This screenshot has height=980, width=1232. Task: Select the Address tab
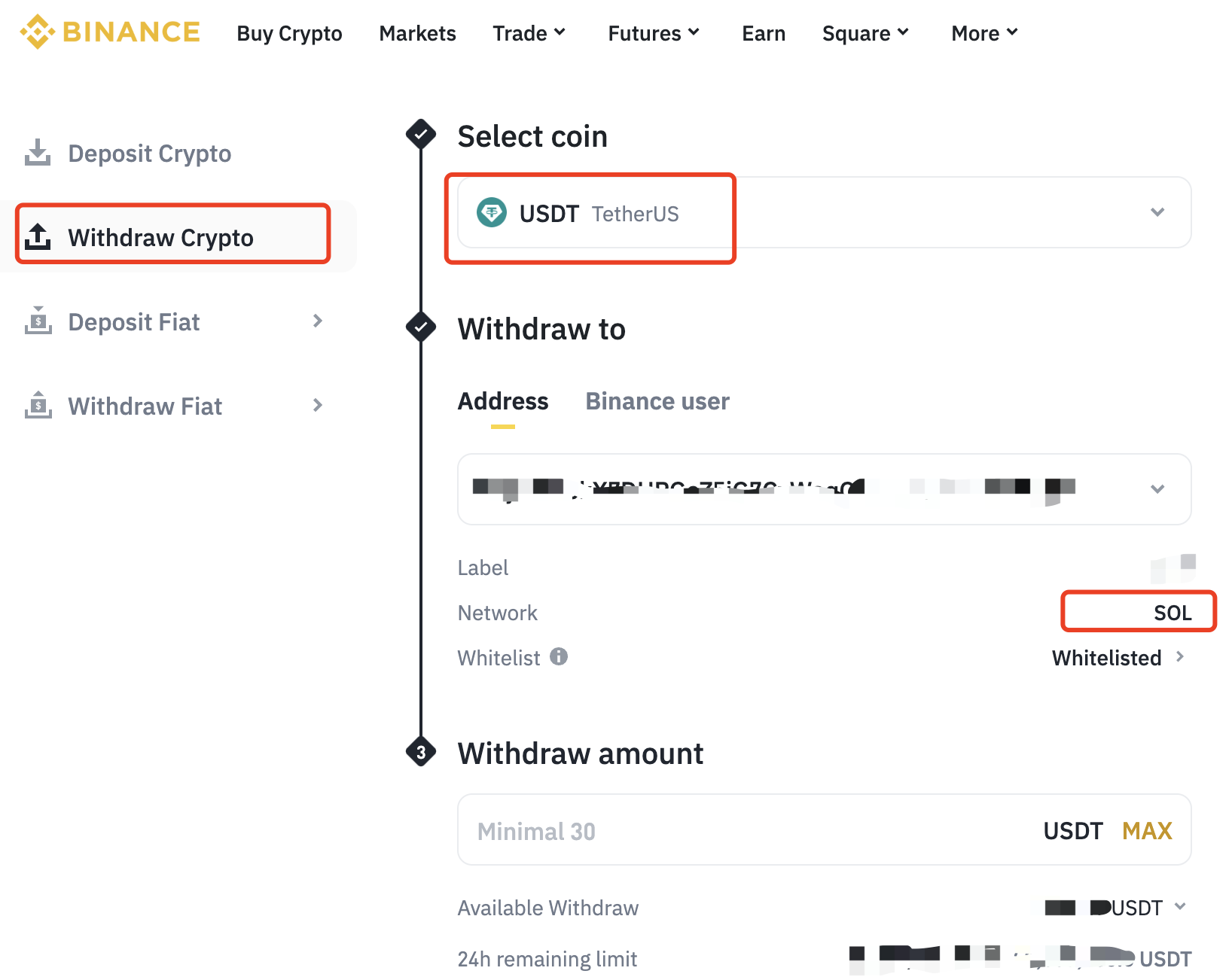pos(503,401)
